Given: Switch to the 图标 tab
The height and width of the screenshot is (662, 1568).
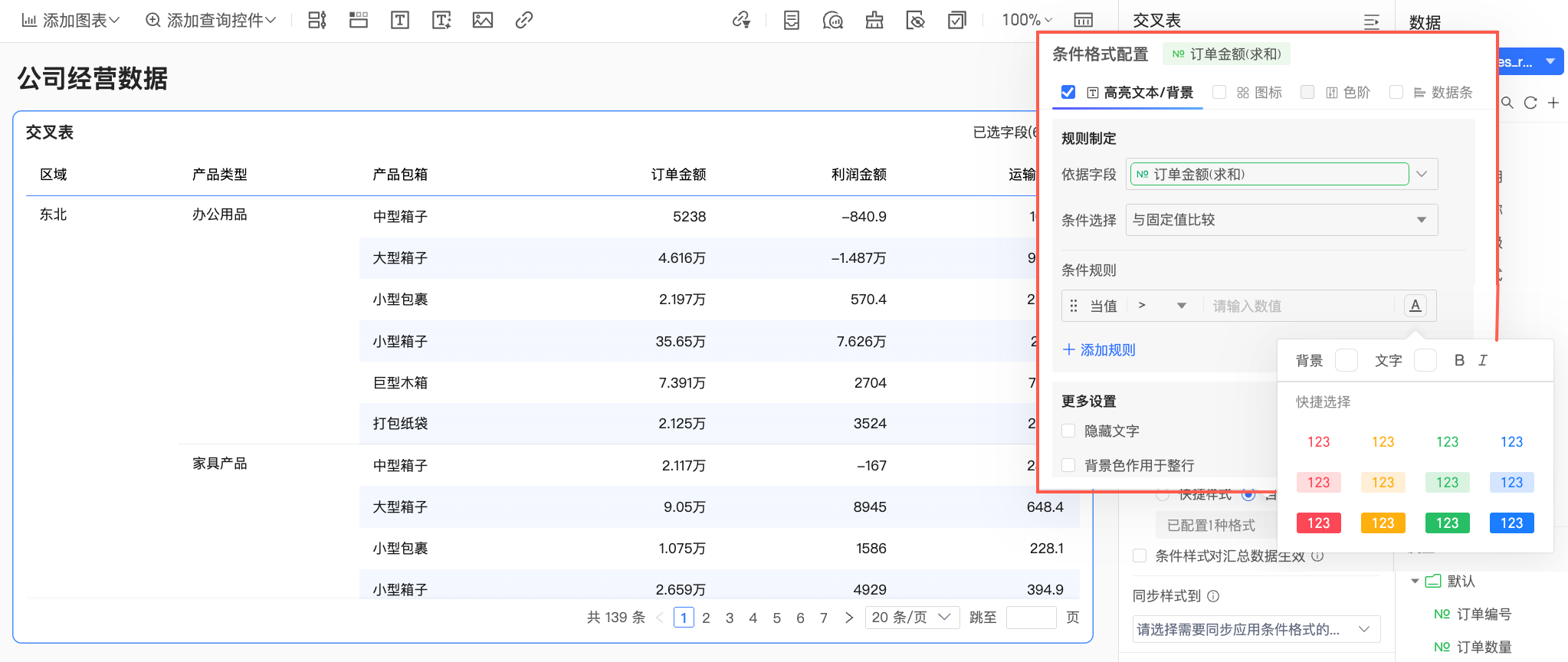Looking at the screenshot, I should (x=1260, y=93).
